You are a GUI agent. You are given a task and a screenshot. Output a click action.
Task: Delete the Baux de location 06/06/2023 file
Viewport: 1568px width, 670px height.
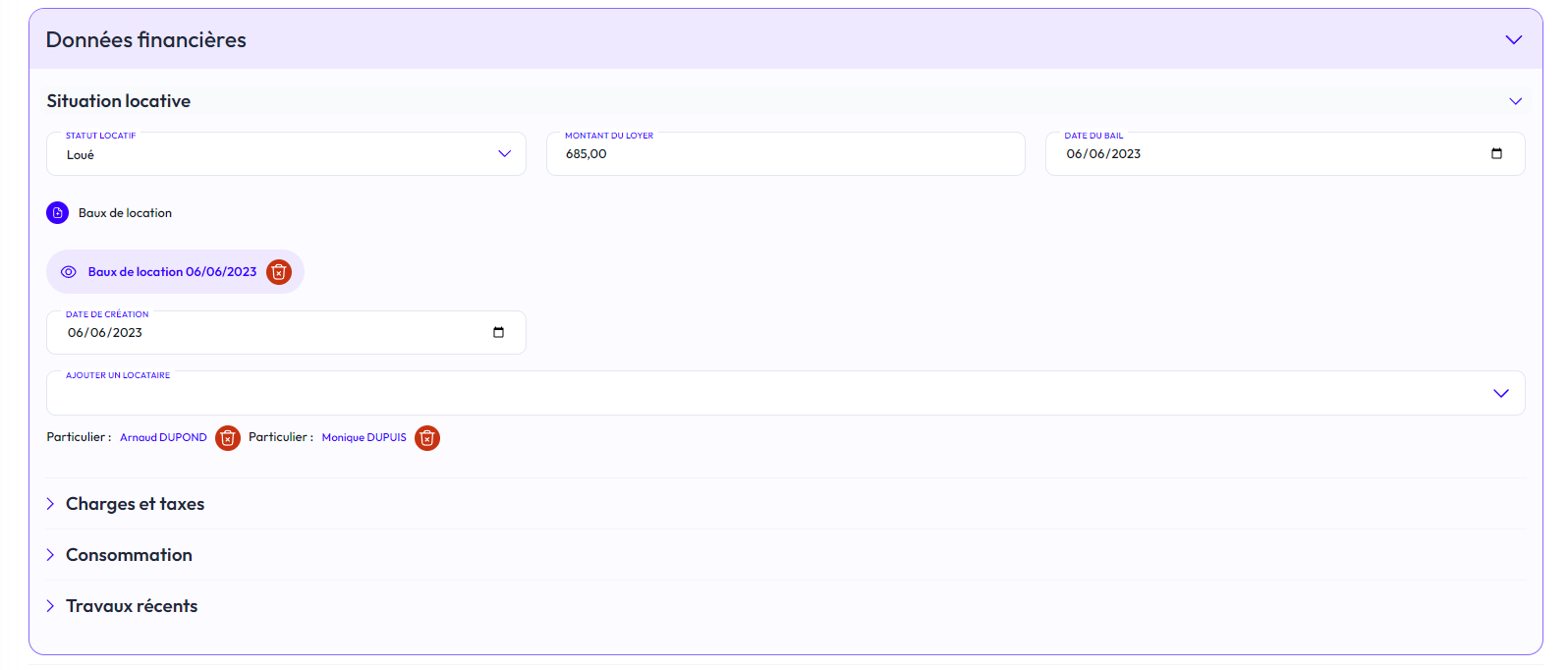click(279, 272)
